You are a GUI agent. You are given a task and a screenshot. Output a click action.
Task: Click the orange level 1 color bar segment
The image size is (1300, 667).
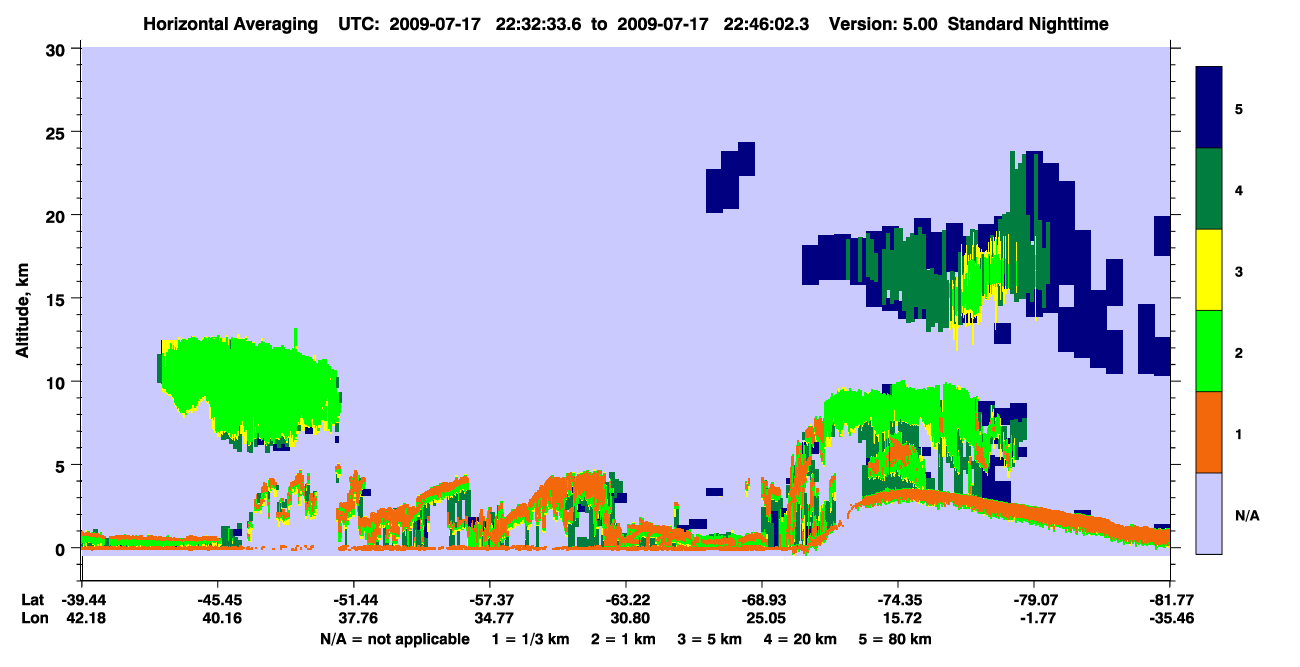coord(1209,432)
